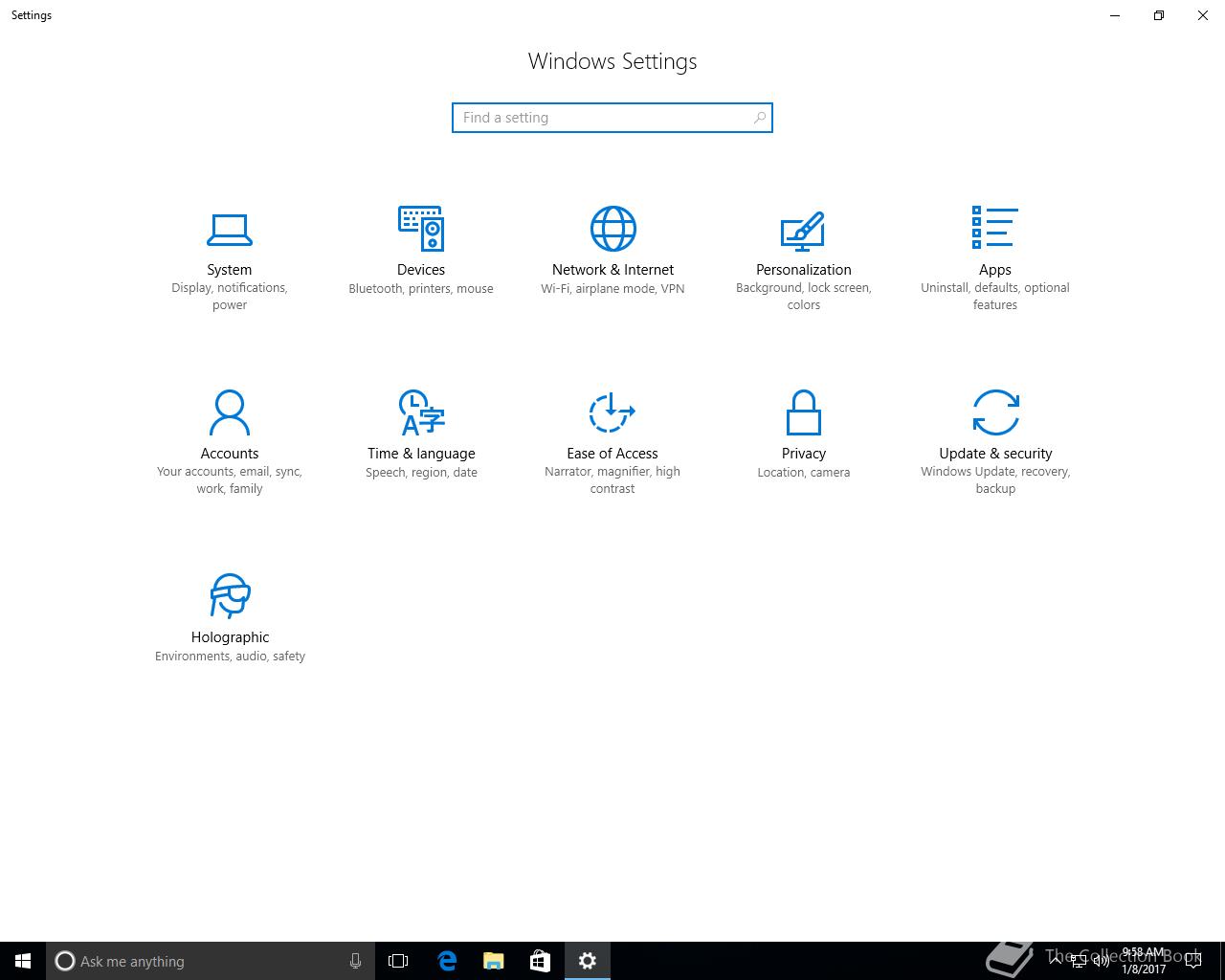Close the Settings window

pyautogui.click(x=1203, y=15)
